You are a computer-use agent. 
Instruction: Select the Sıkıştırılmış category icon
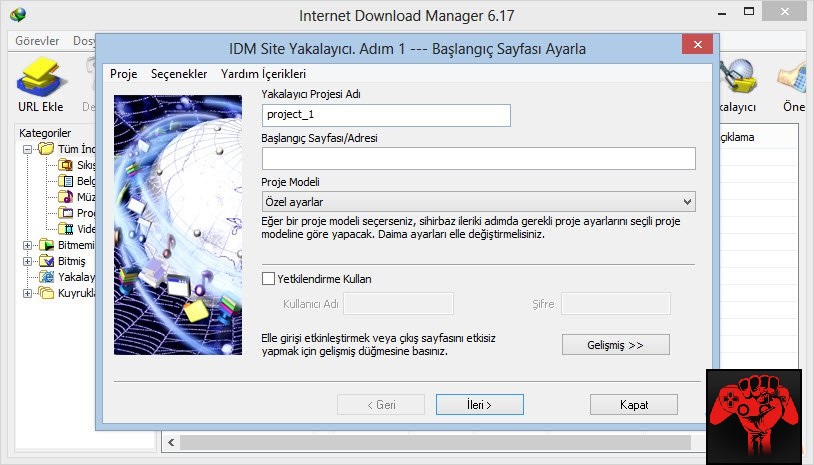point(65,165)
